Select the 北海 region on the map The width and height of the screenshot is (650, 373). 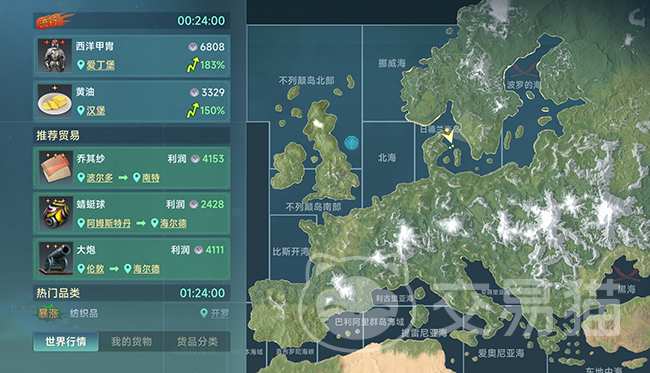click(386, 157)
